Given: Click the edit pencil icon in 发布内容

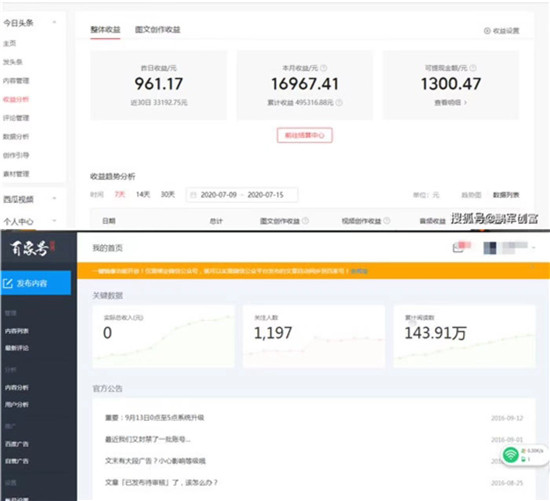Looking at the screenshot, I should [7, 283].
